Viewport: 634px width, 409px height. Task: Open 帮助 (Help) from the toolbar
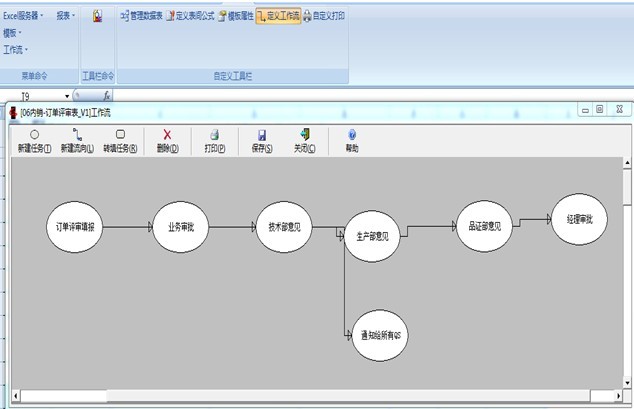pos(352,134)
